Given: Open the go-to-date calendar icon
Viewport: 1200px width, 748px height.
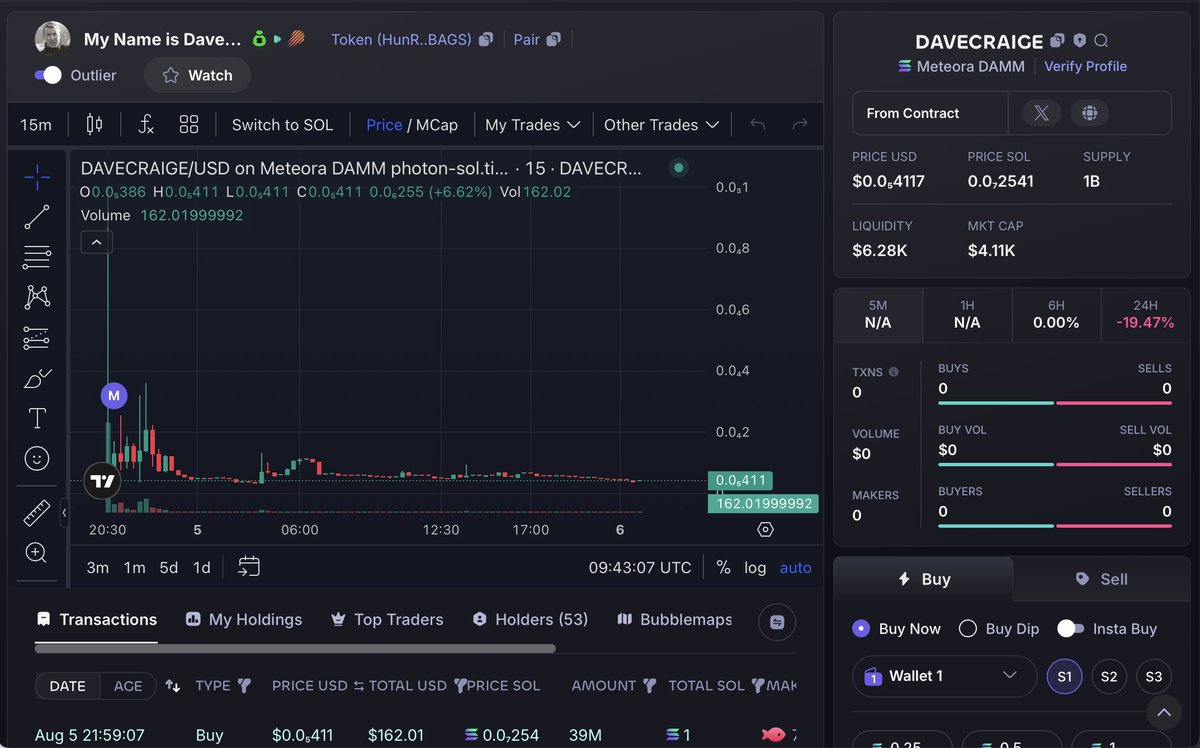Looking at the screenshot, I should [x=249, y=567].
